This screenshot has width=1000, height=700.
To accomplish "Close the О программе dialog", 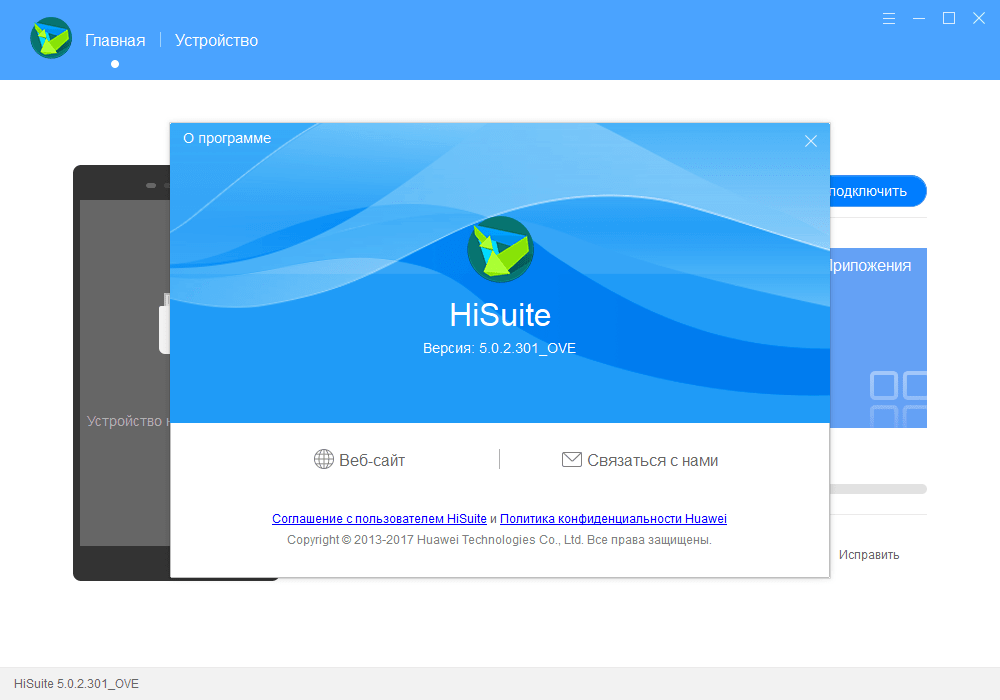I will click(x=811, y=141).
